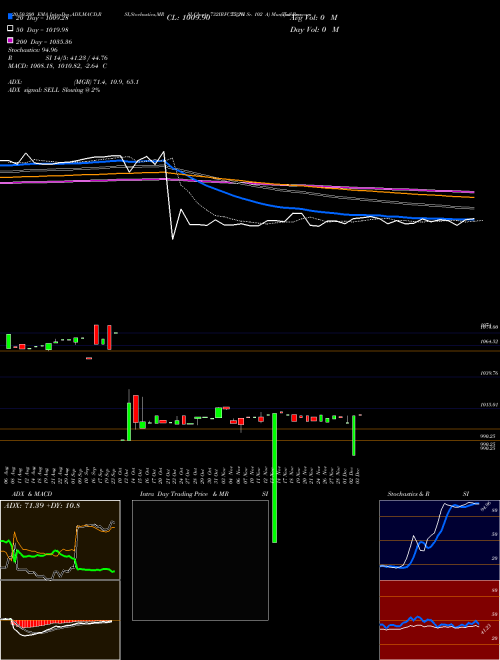This screenshot has width=500, height=660.
Task: Open the empty Intra Day Trading panel
Action: pyautogui.click(x=200, y=560)
